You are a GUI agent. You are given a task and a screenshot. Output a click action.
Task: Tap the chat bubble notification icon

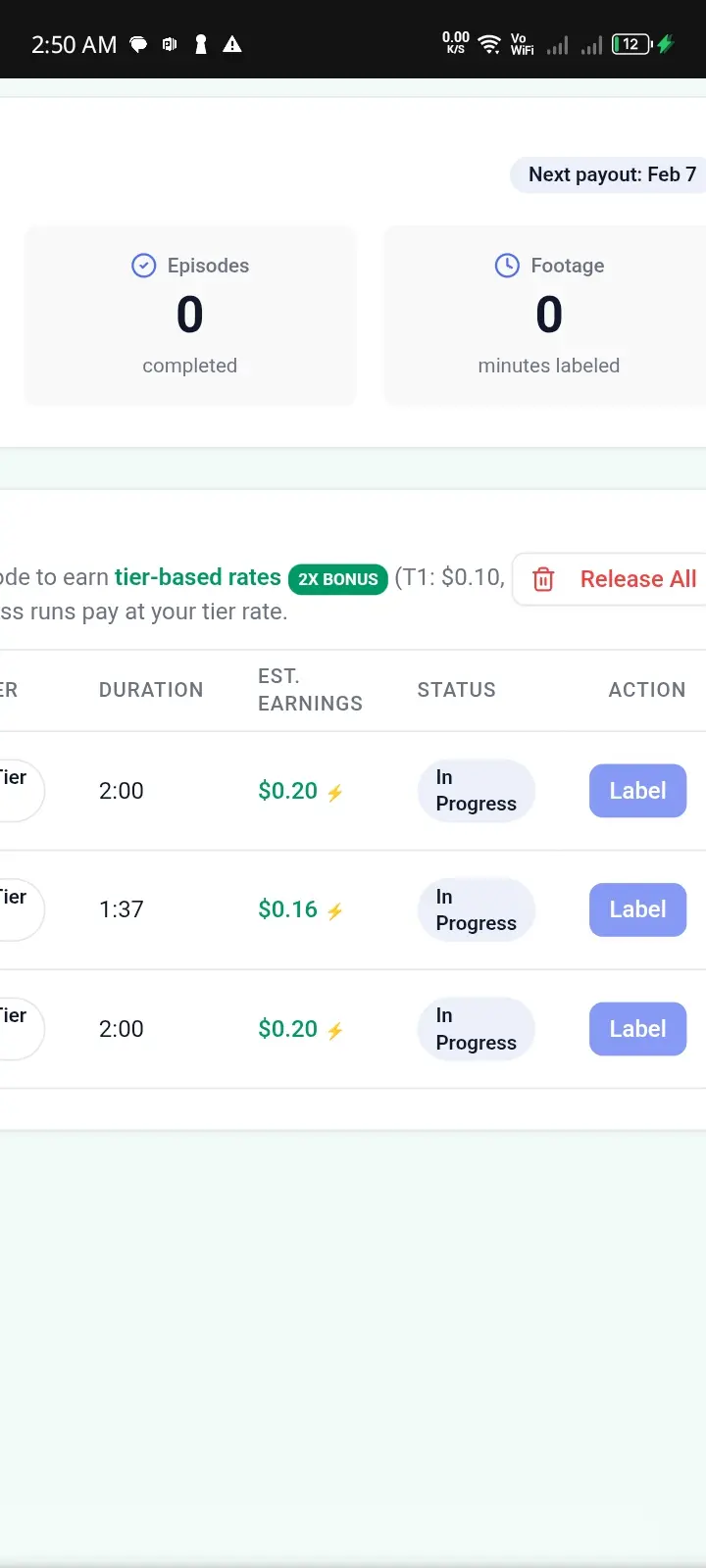click(x=139, y=44)
